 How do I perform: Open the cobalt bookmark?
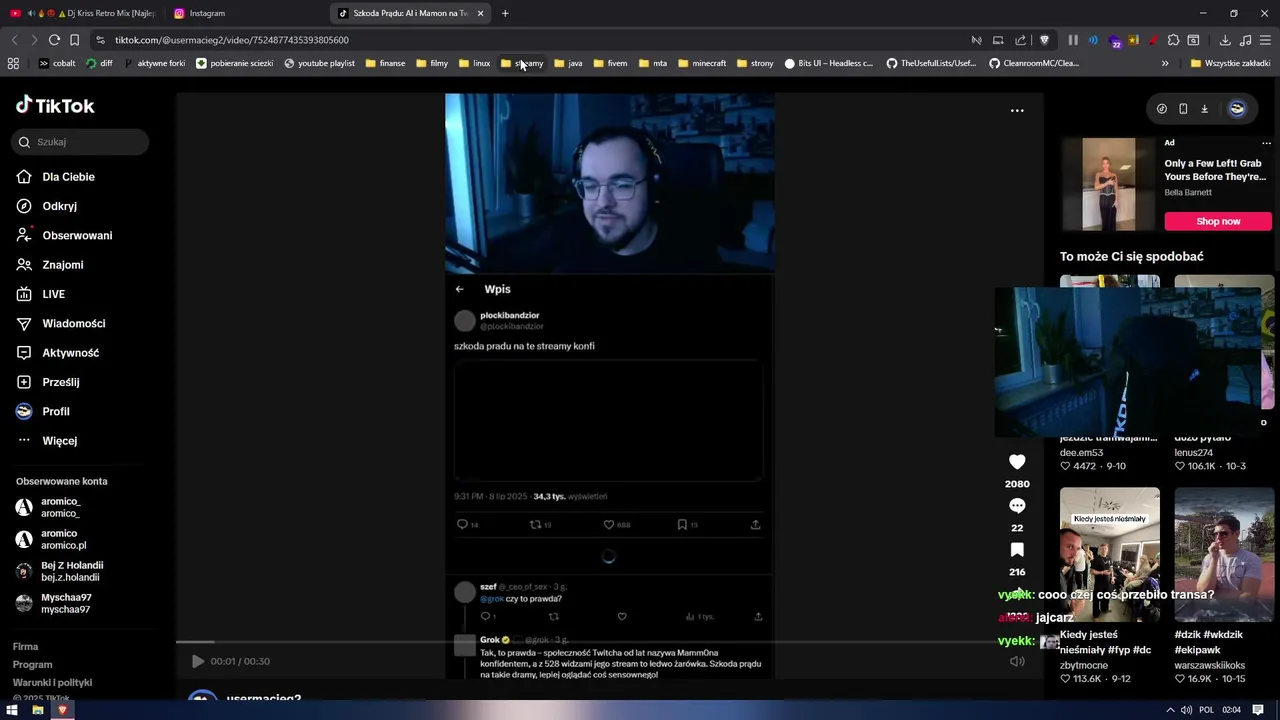click(x=57, y=63)
